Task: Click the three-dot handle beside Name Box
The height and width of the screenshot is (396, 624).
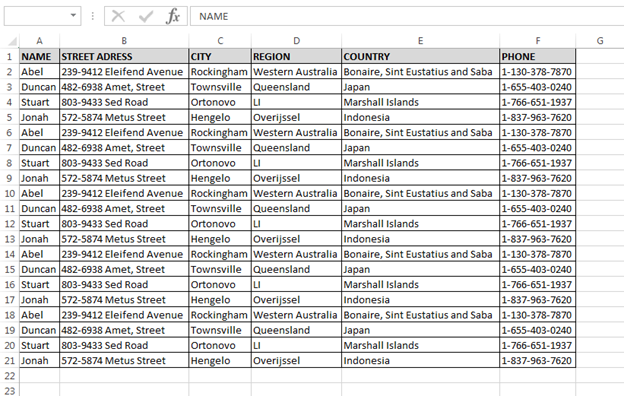Action: 92,16
